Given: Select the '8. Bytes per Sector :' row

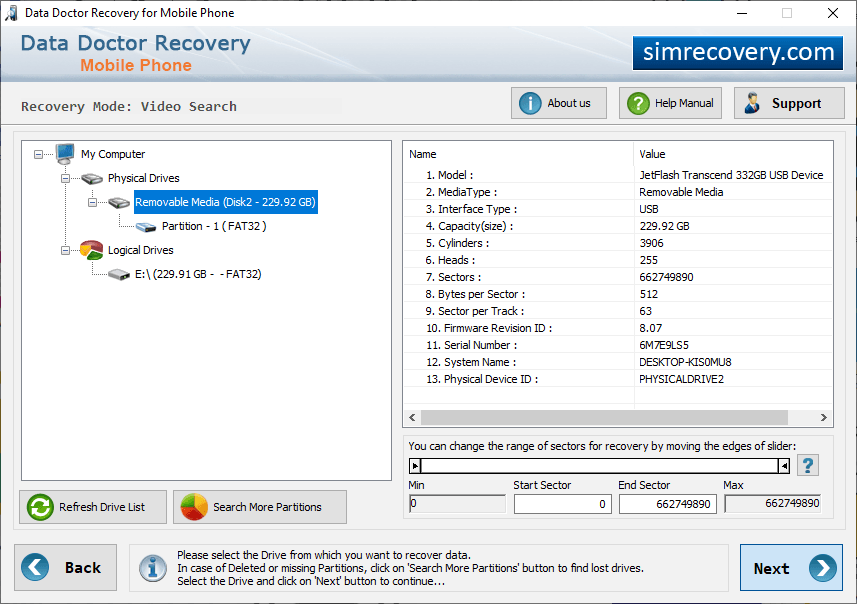Looking at the screenshot, I should click(x=618, y=294).
